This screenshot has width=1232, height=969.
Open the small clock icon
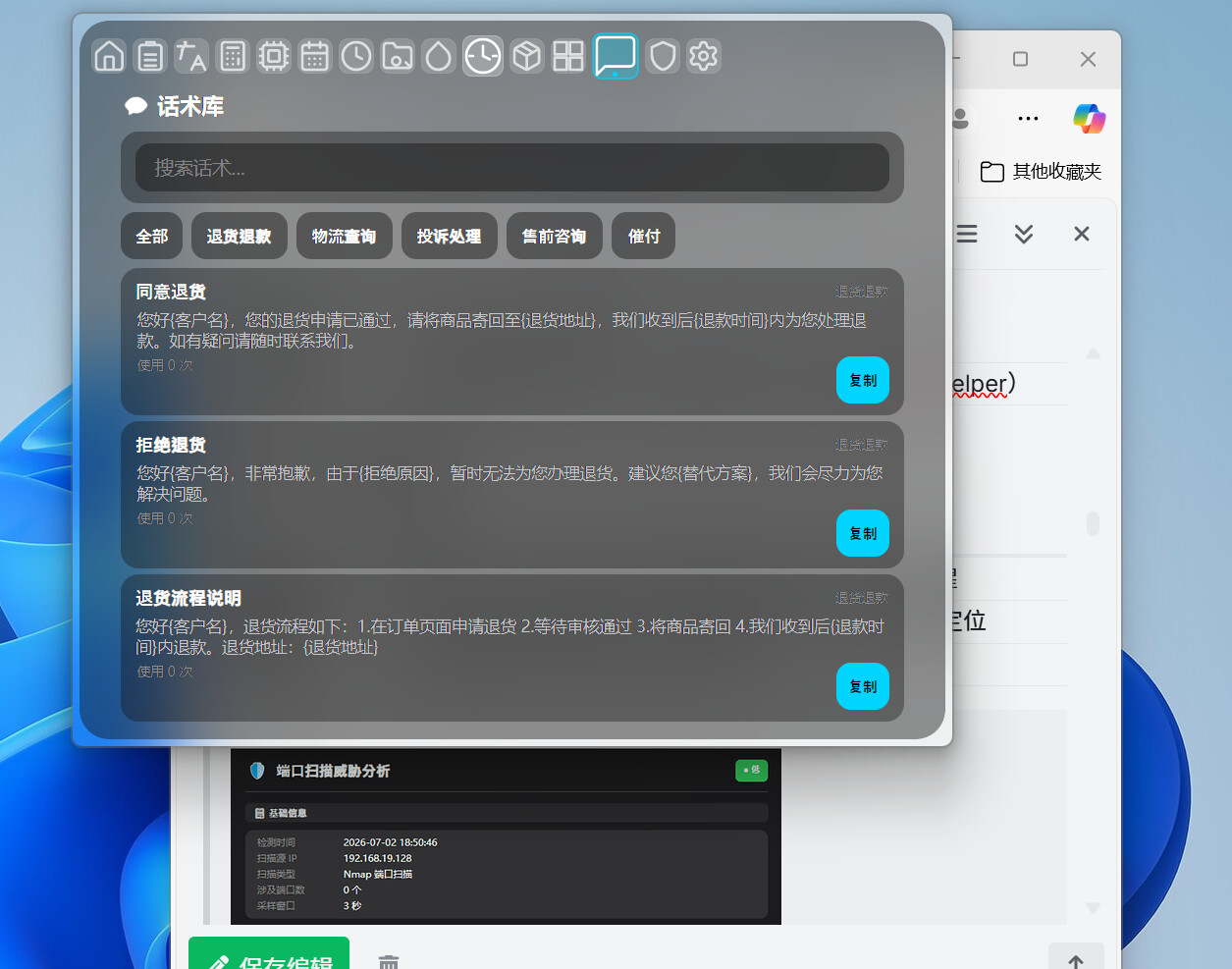coord(356,56)
